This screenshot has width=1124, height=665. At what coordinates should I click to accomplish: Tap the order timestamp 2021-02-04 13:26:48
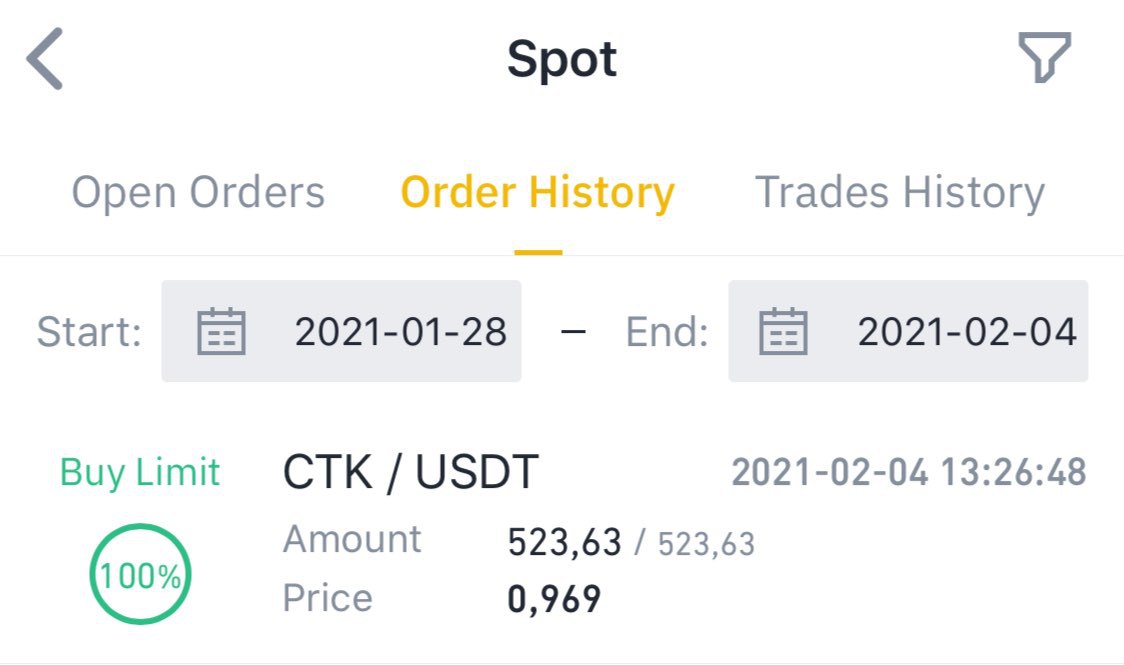tap(908, 472)
